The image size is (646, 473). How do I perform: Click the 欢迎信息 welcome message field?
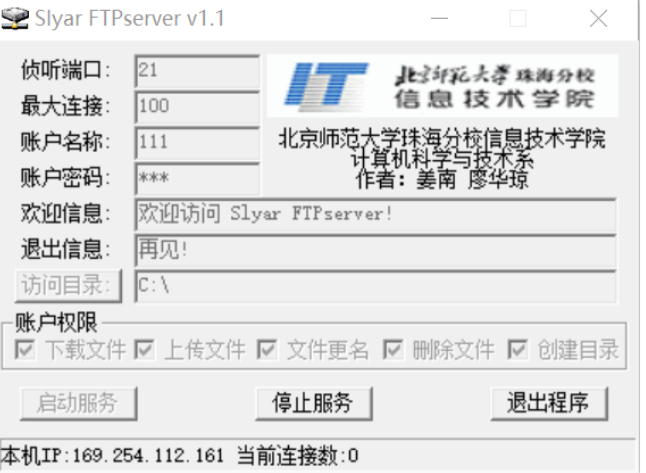376,215
